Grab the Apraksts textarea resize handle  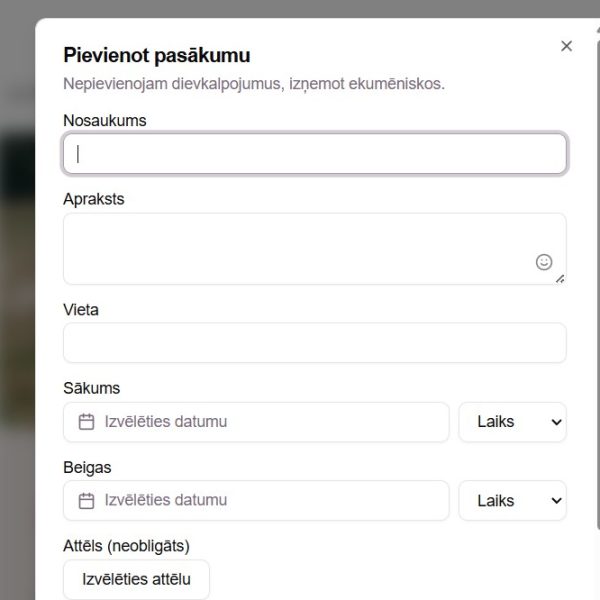point(560,279)
